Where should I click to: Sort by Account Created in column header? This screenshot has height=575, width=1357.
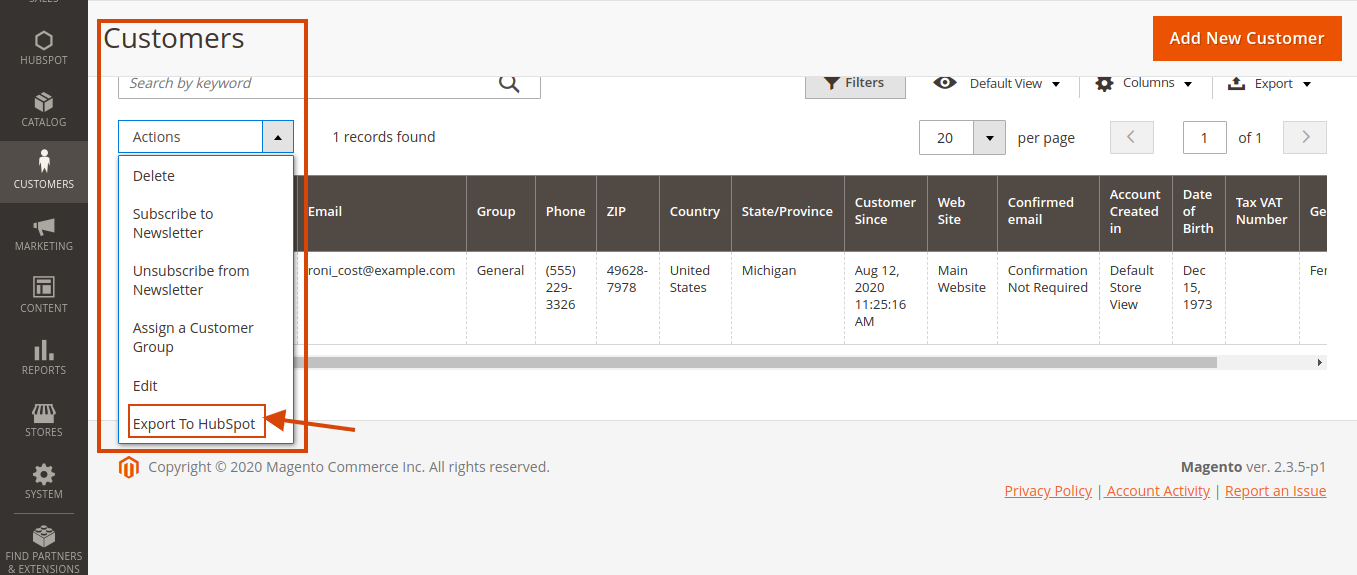pos(1136,212)
